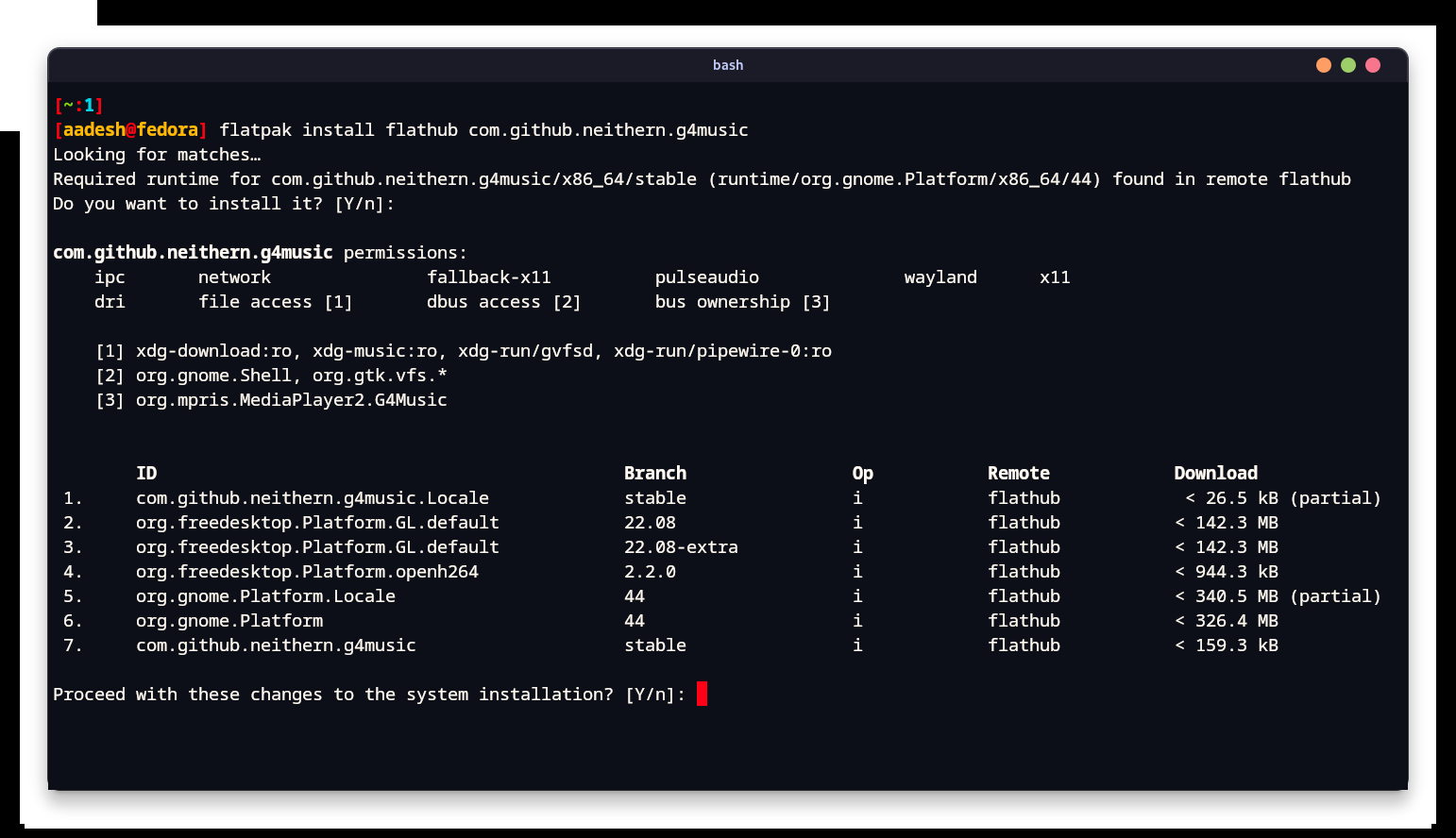This screenshot has width=1456, height=838.
Task: Select the Do you want to install it prompt
Action: [222, 203]
